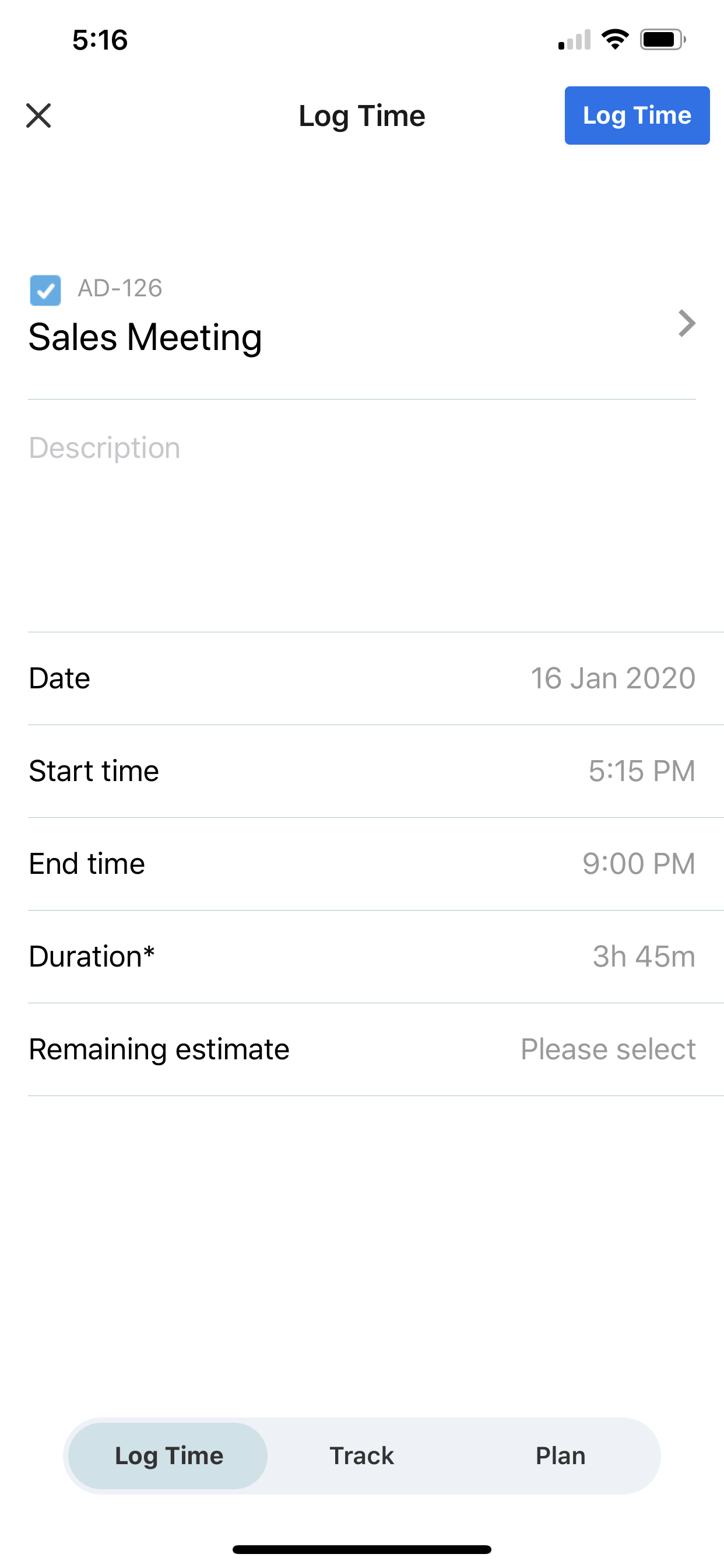
Task: Edit the Duration value 3h 45m
Action: [x=644, y=957]
